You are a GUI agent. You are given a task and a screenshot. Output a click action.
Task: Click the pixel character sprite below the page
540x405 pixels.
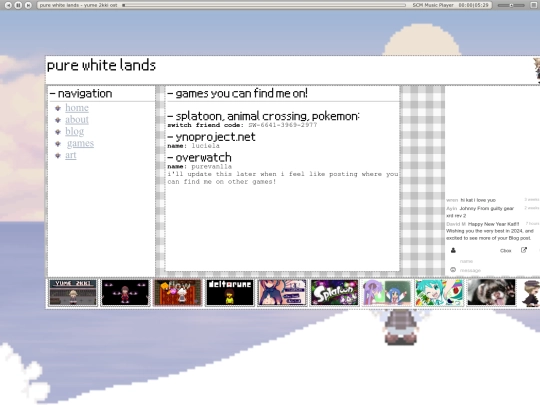point(401,326)
